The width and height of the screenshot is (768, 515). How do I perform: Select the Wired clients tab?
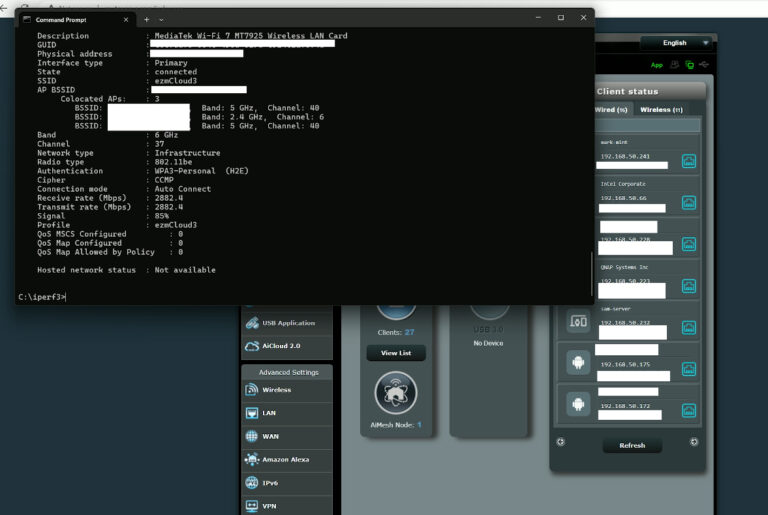(611, 109)
